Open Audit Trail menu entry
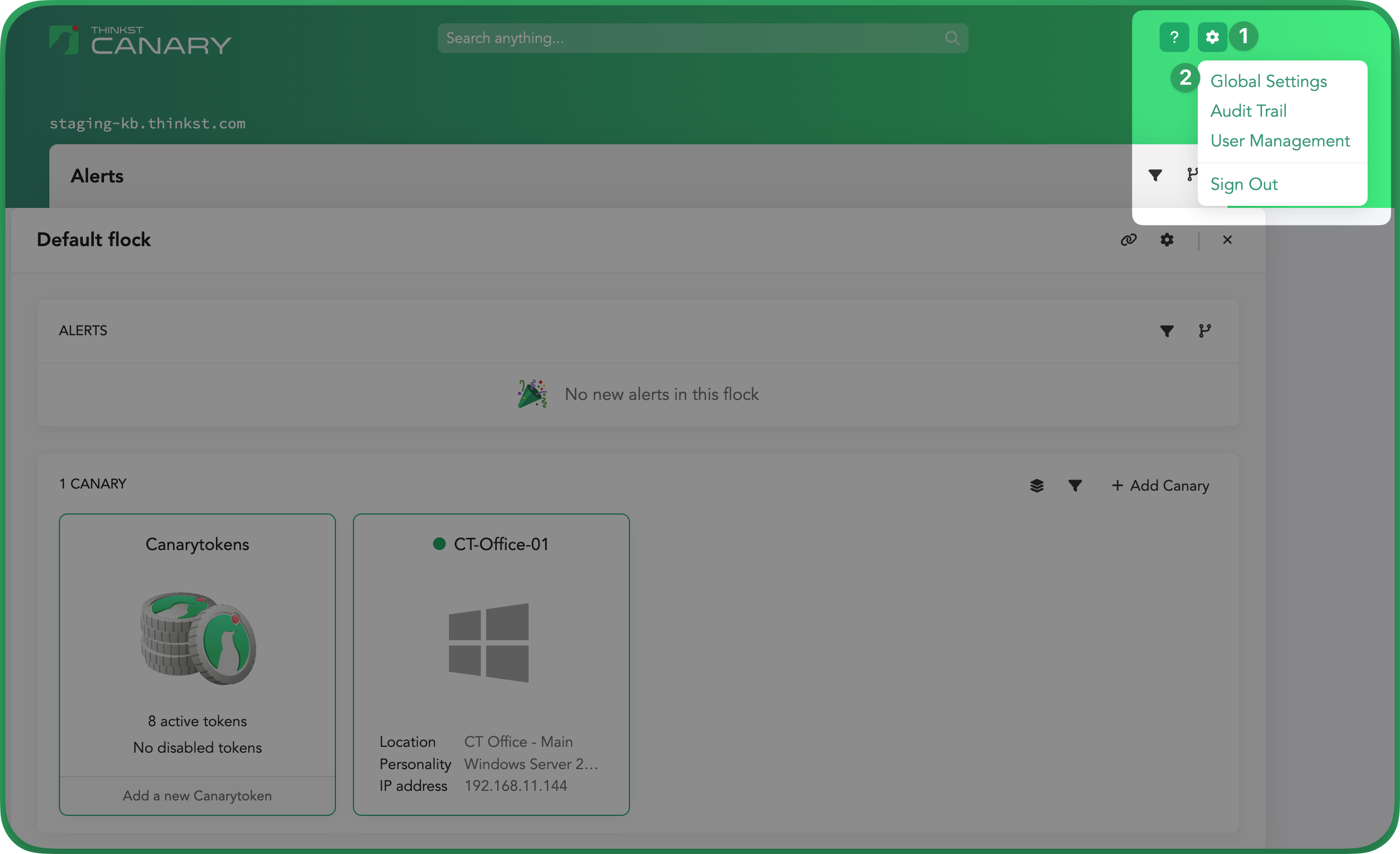The height and width of the screenshot is (854, 1400). point(1248,111)
